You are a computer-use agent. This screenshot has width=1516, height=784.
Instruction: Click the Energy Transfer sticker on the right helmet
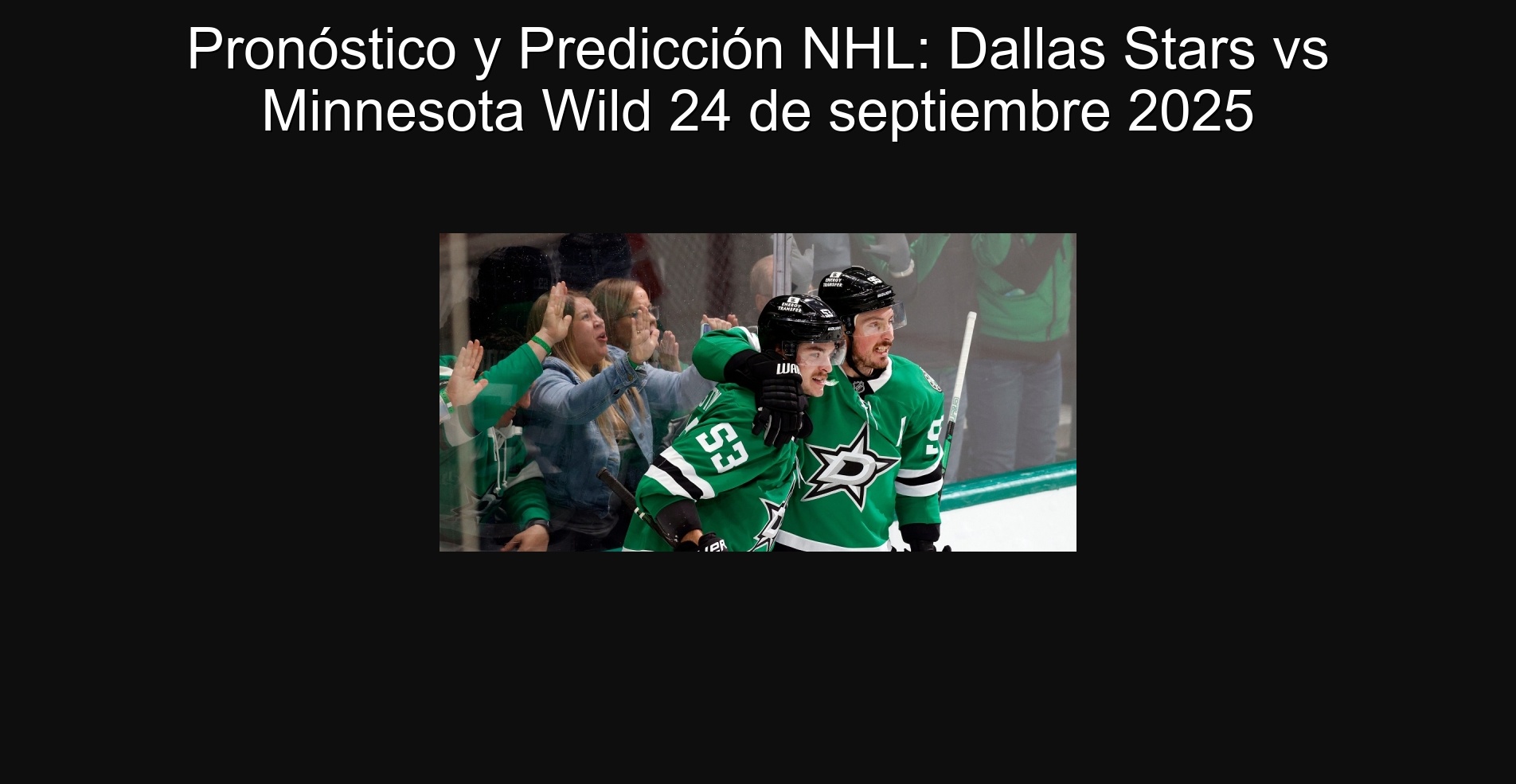pyautogui.click(x=833, y=280)
